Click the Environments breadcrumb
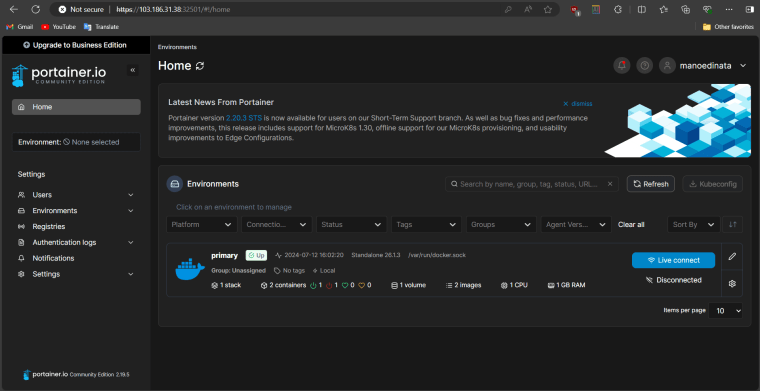Screen dimensions: 760x391 pos(177,47)
